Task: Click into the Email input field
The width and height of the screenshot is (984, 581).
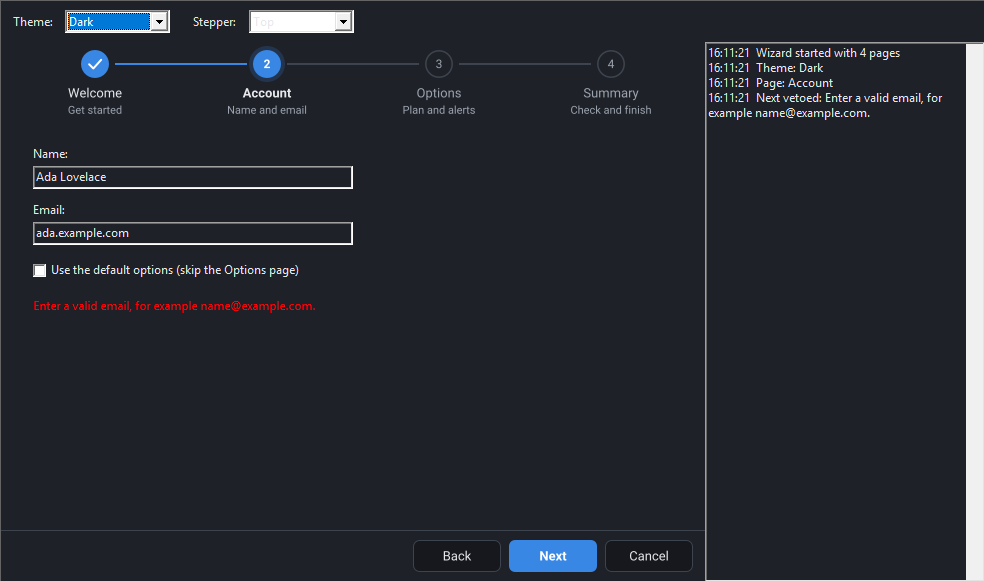Action: (x=193, y=233)
